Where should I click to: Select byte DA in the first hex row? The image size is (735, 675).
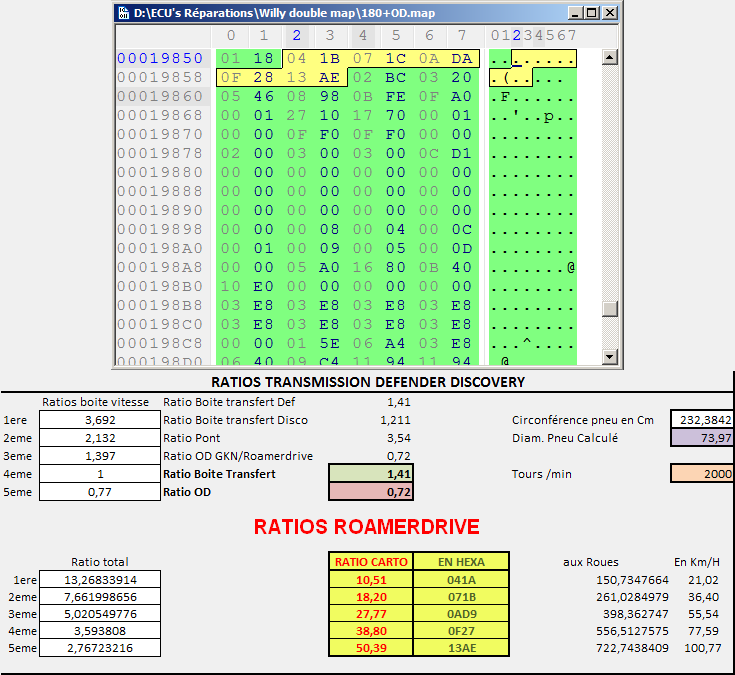pos(461,58)
